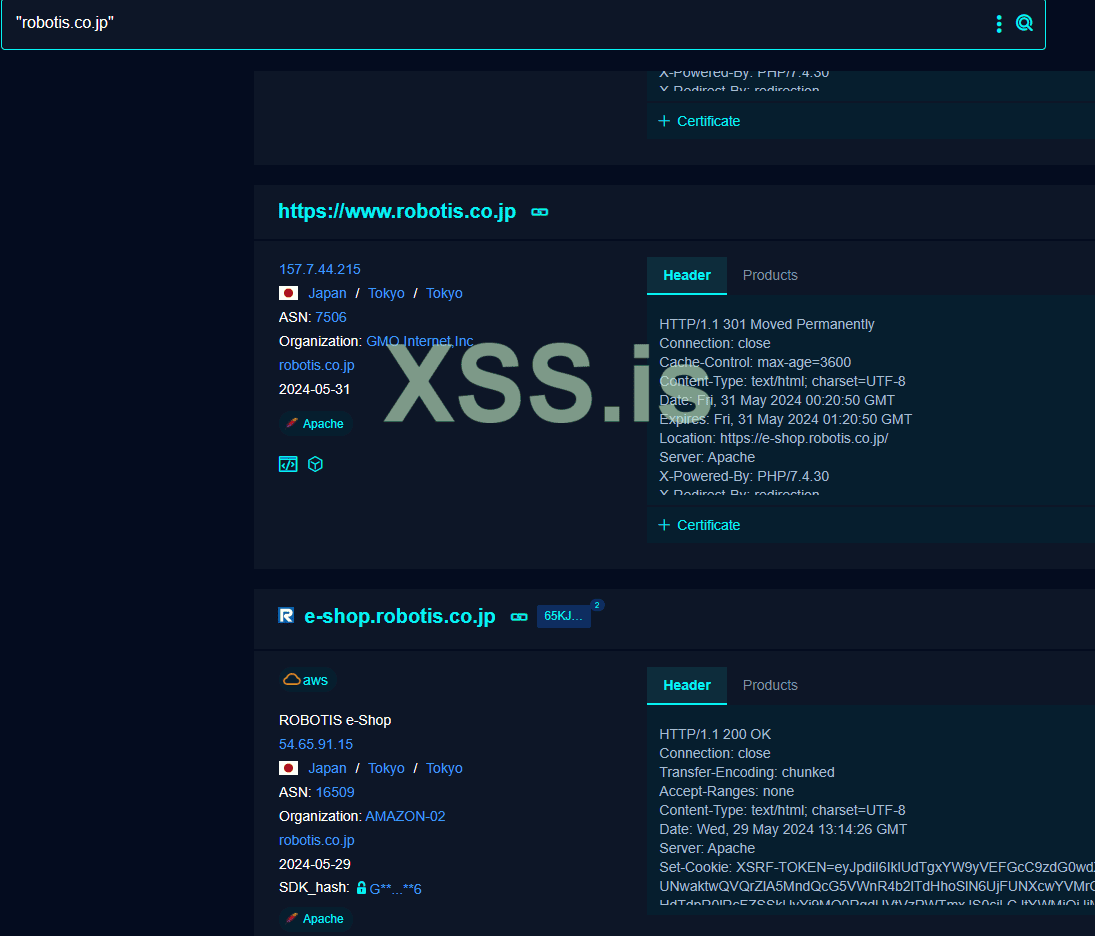This screenshot has width=1095, height=936.
Task: Open ASN 16509 link
Action: 335,792
